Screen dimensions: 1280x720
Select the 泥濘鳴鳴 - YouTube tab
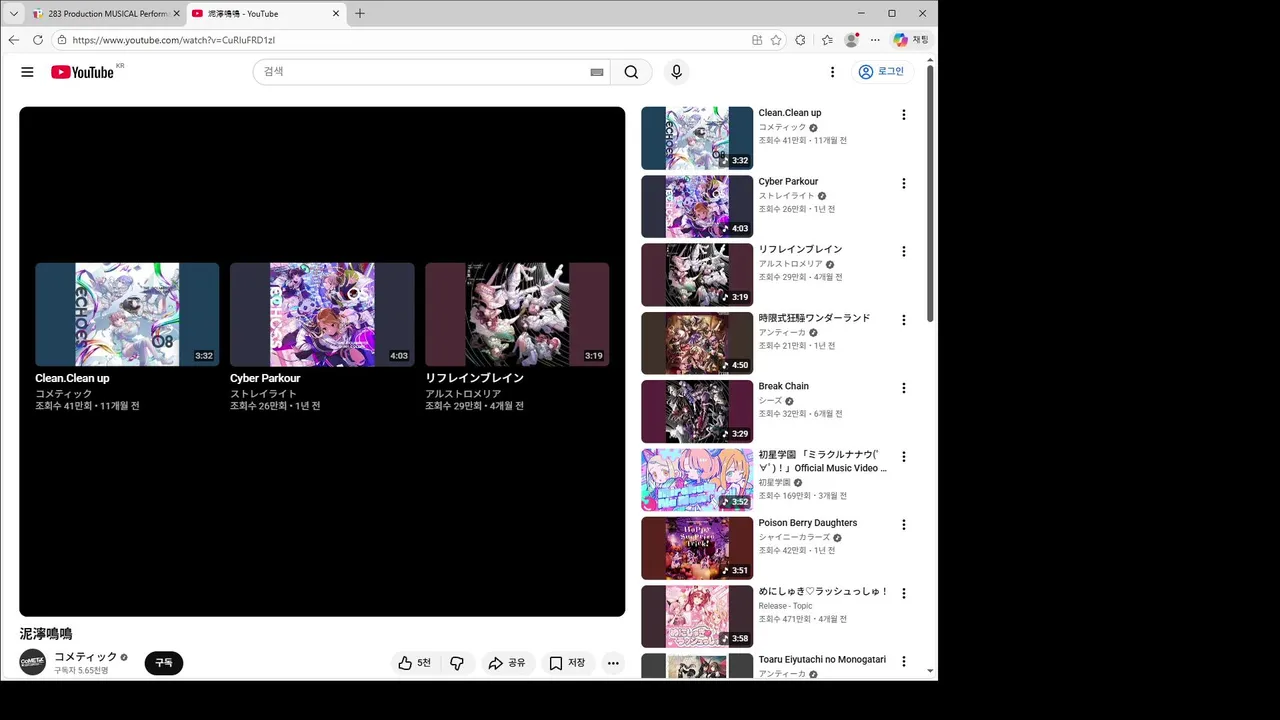coord(262,14)
